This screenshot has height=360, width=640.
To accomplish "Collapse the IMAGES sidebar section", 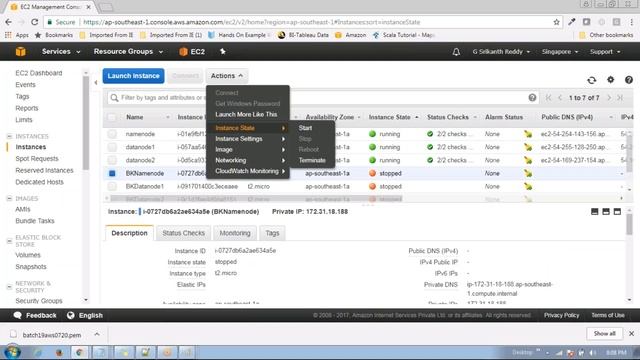I will (9, 198).
